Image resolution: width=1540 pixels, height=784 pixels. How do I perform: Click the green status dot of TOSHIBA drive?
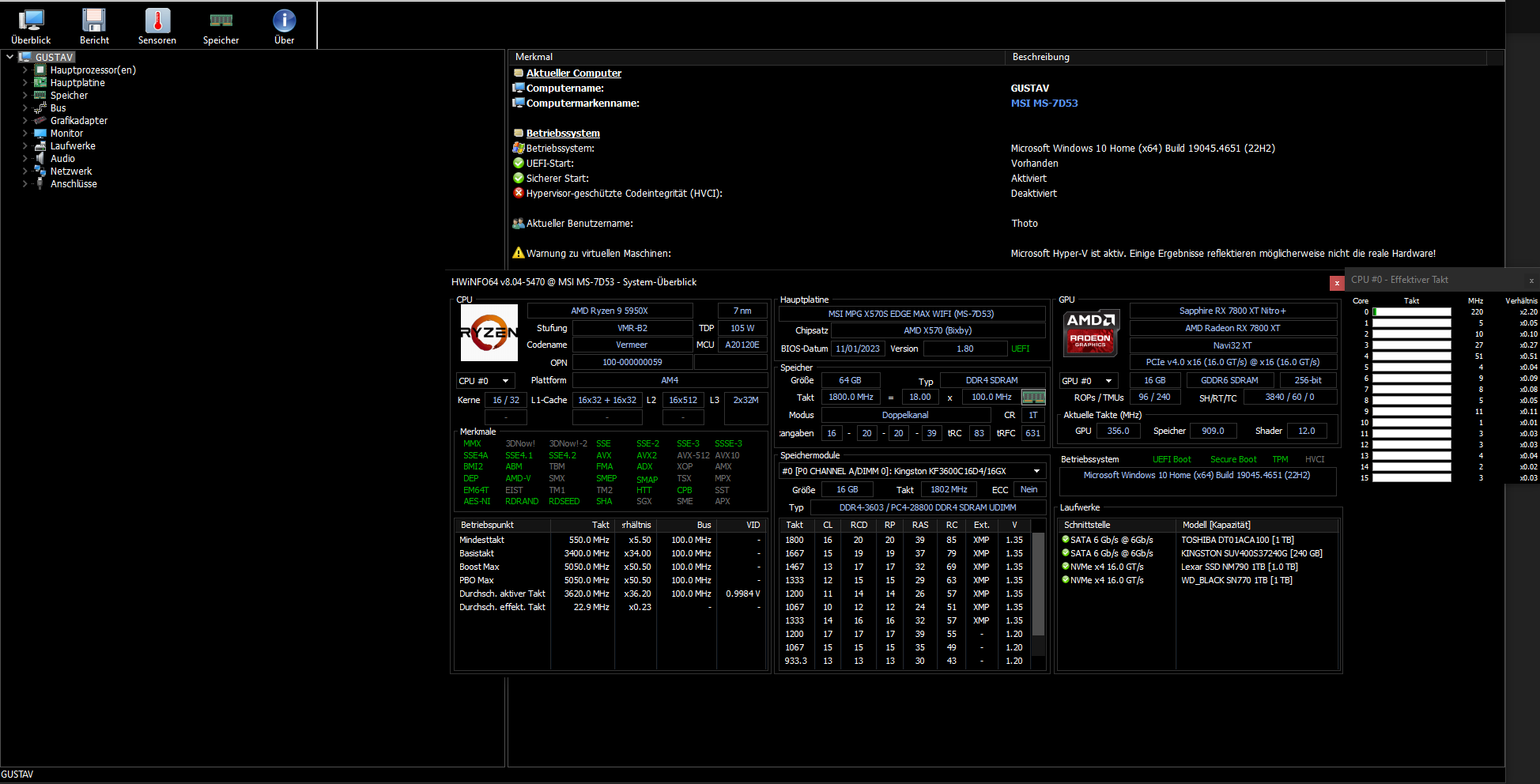click(1065, 540)
